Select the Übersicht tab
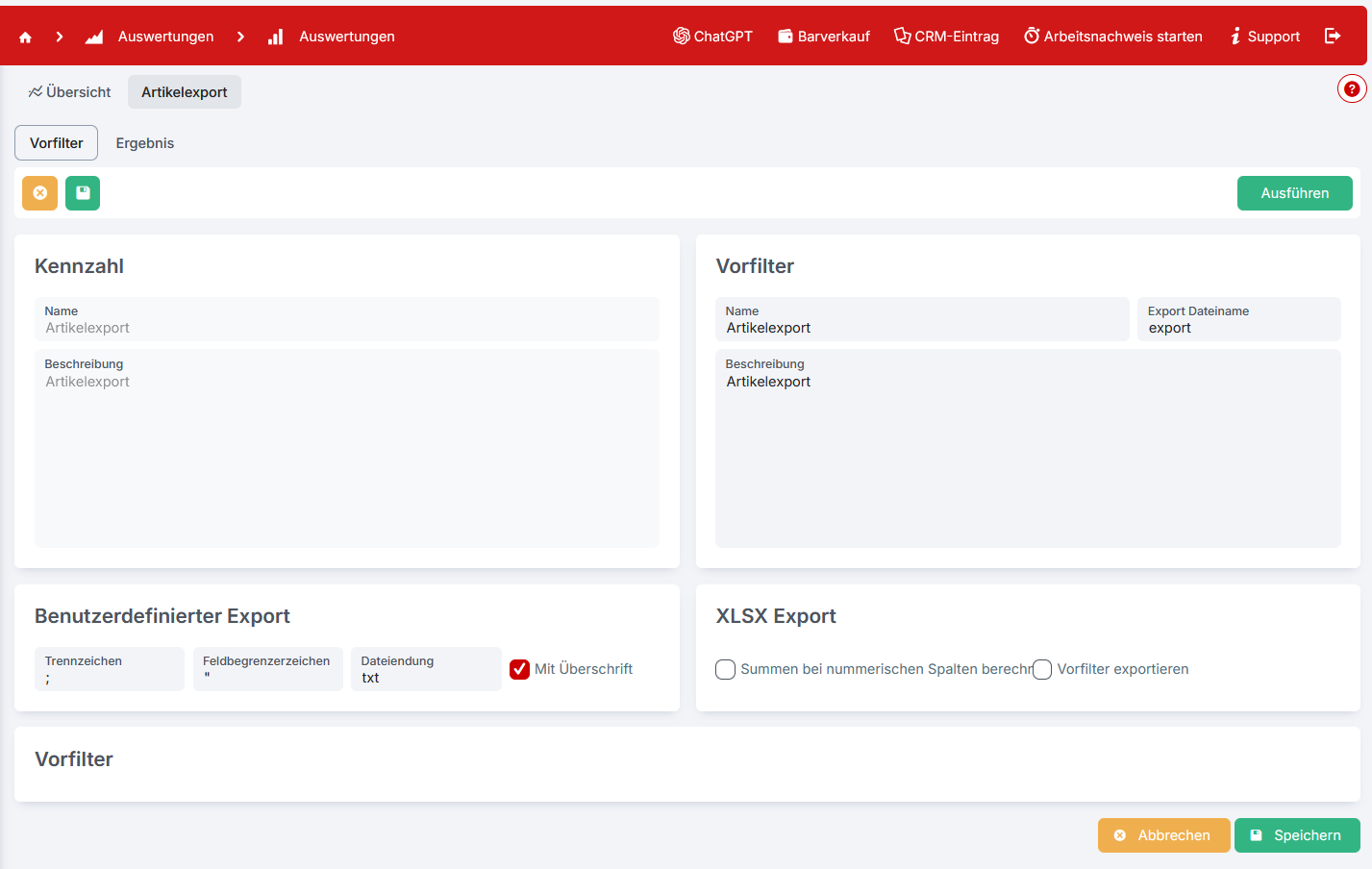This screenshot has width=1372, height=869. (69, 92)
